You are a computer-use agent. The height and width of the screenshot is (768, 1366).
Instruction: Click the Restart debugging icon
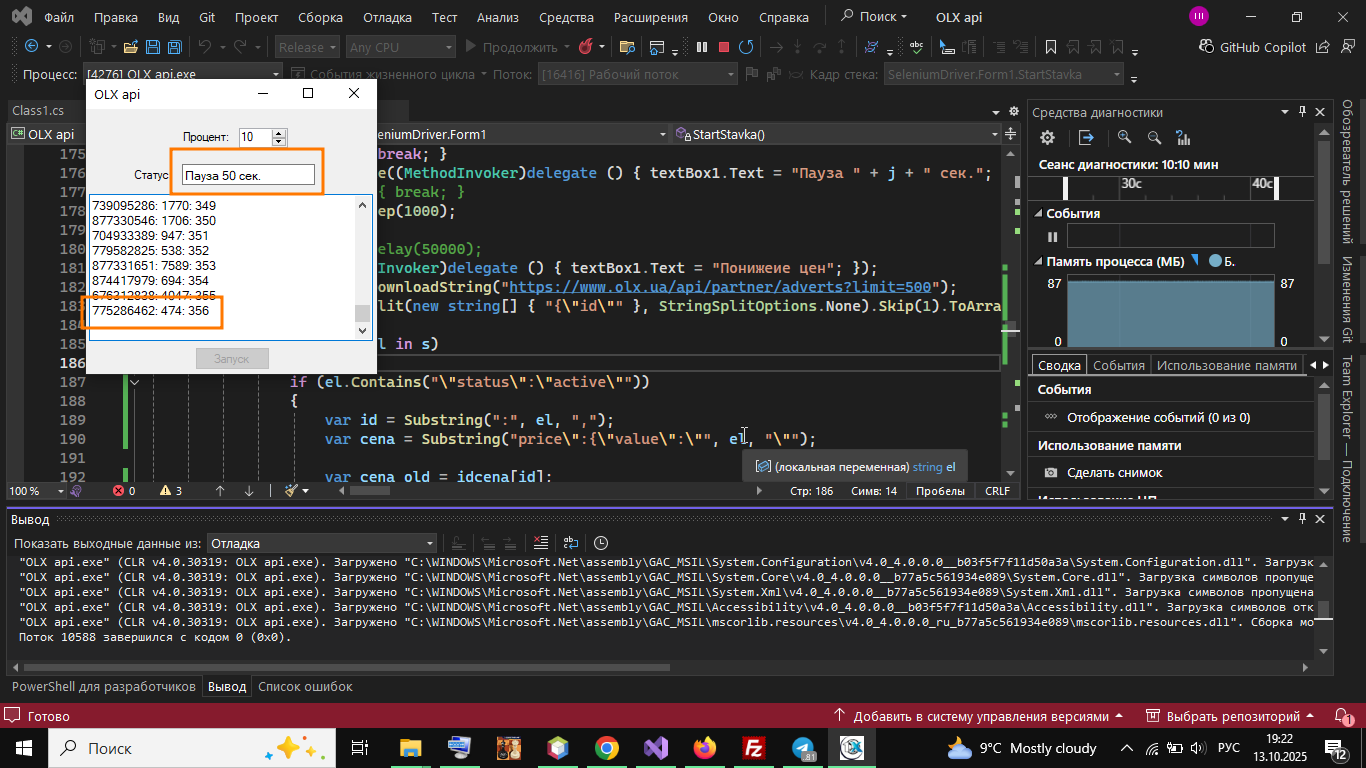746,47
